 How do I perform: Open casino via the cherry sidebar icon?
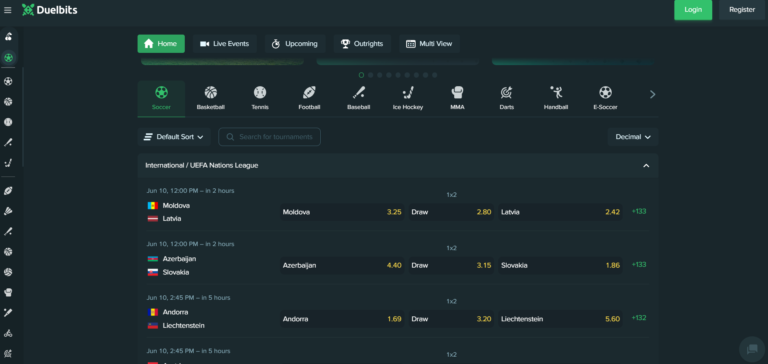click(x=8, y=36)
